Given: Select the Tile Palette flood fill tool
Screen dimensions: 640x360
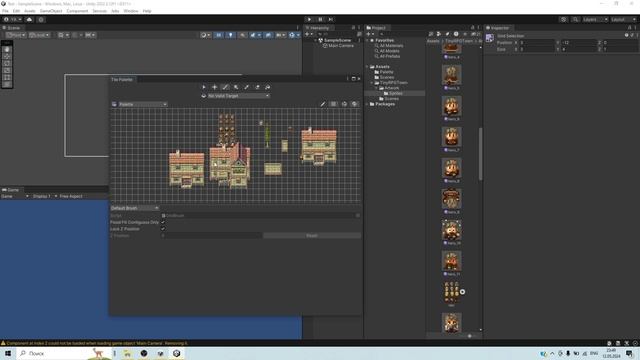Looking at the screenshot, I should (267, 87).
